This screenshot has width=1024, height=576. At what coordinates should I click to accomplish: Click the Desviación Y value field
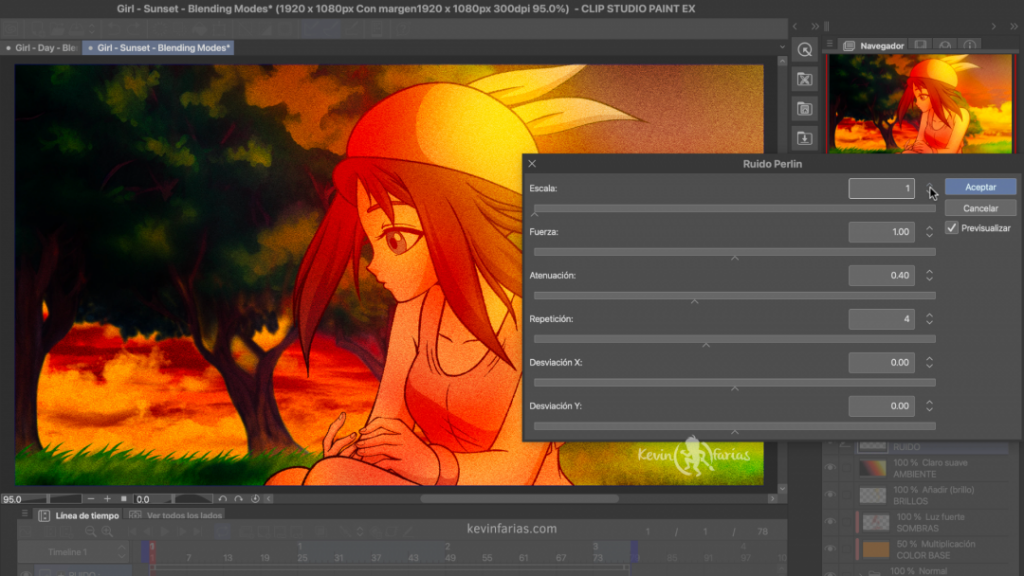(x=881, y=406)
